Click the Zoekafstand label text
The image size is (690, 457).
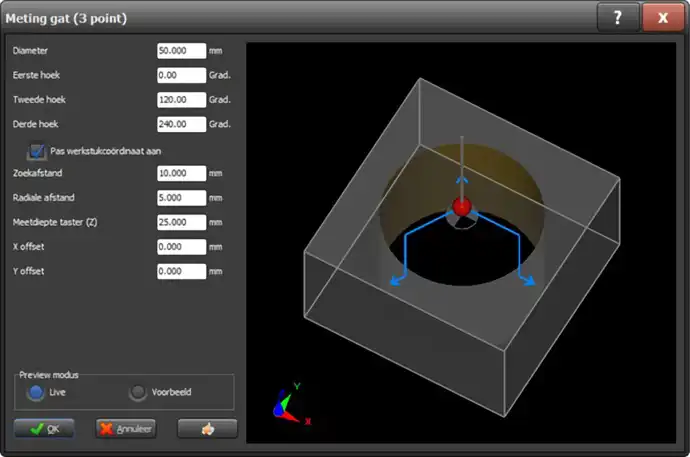point(37,173)
